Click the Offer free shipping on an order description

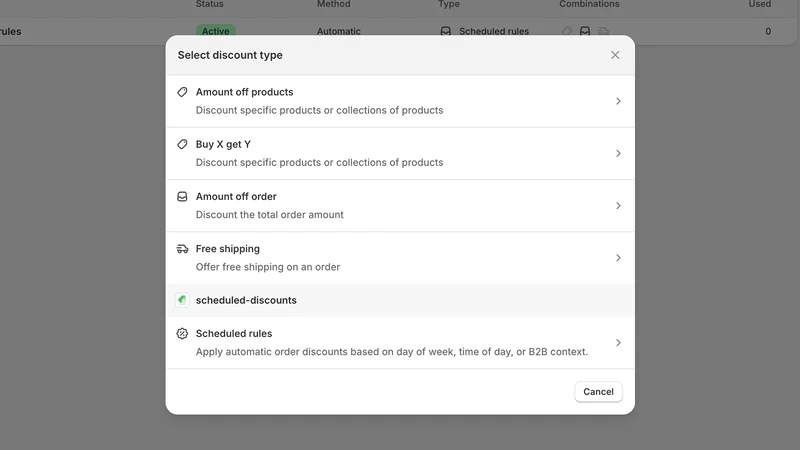(268, 267)
